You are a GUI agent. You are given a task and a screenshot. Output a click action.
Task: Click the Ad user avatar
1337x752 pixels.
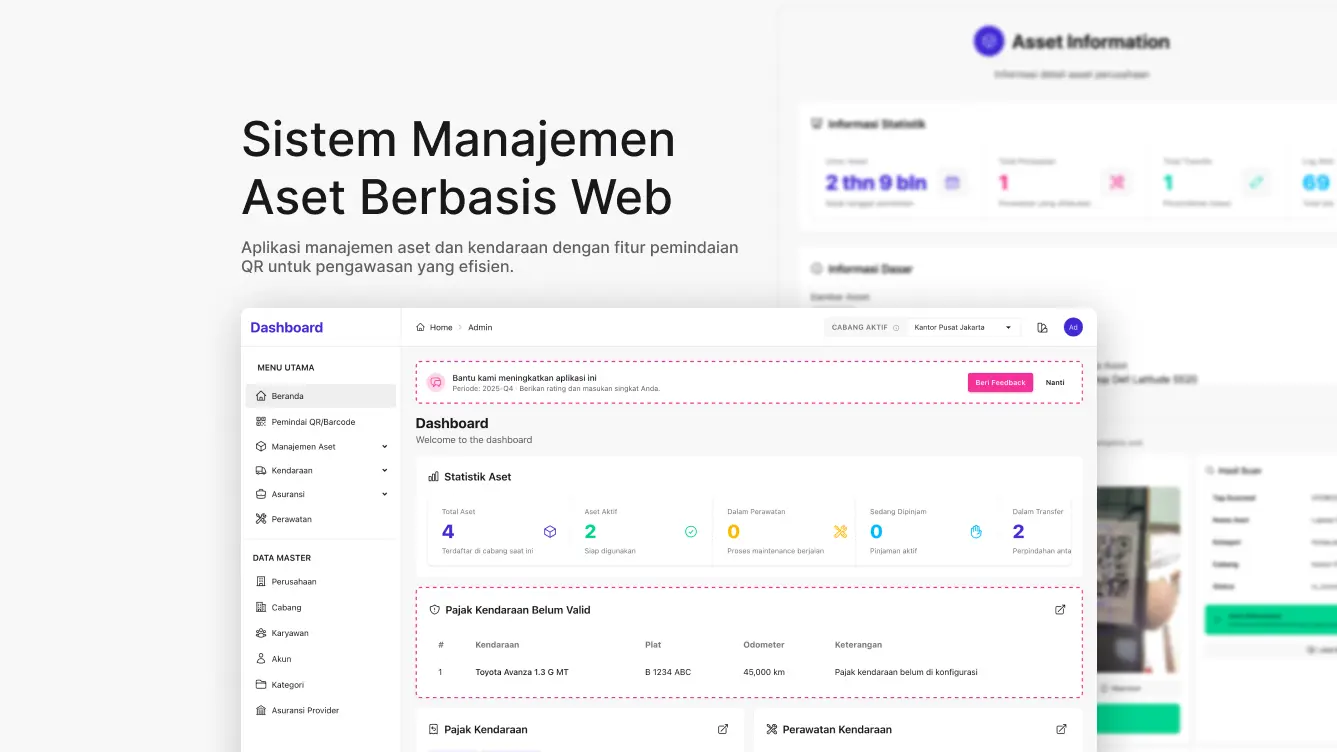[x=1073, y=327]
